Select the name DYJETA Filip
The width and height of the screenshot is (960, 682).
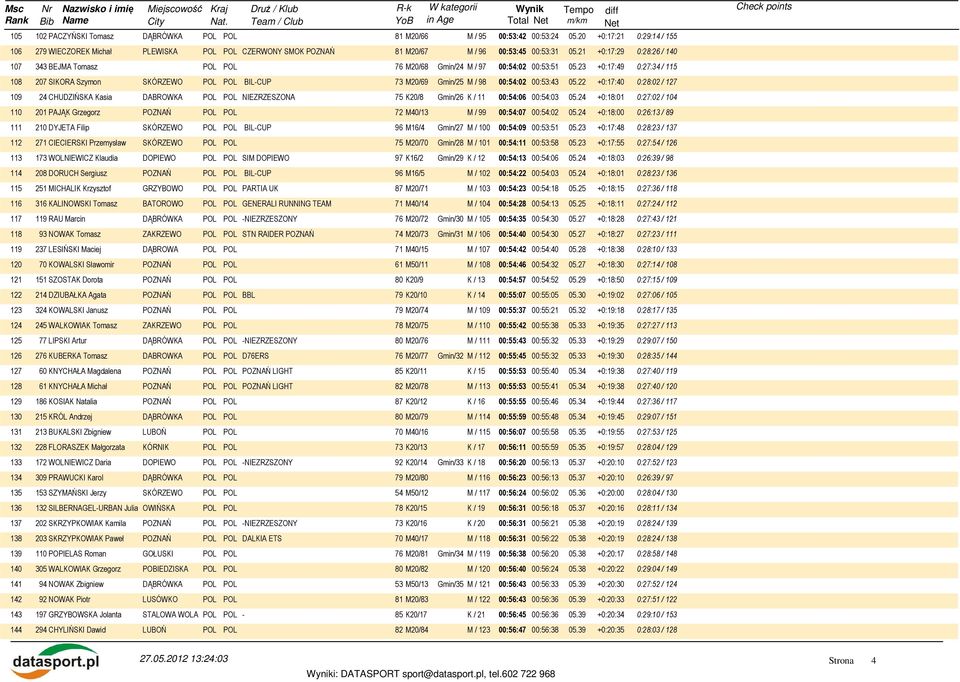click(69, 128)
